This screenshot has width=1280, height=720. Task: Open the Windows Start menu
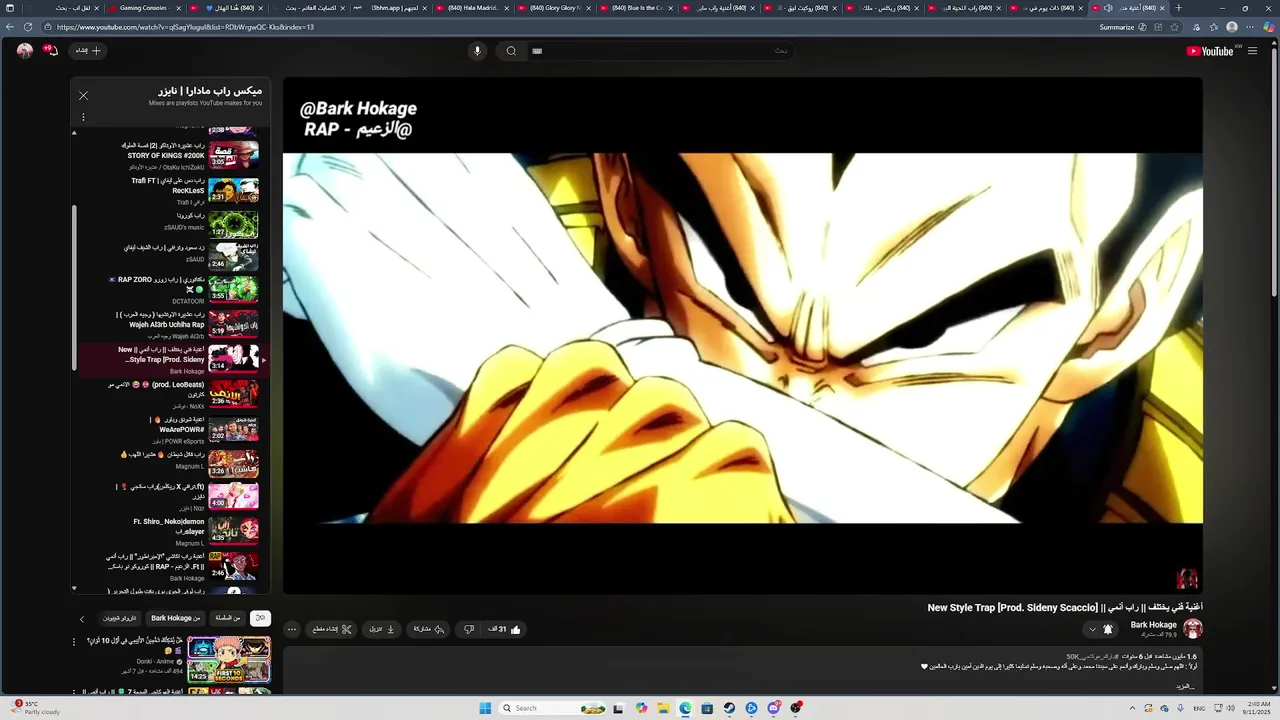(x=485, y=708)
